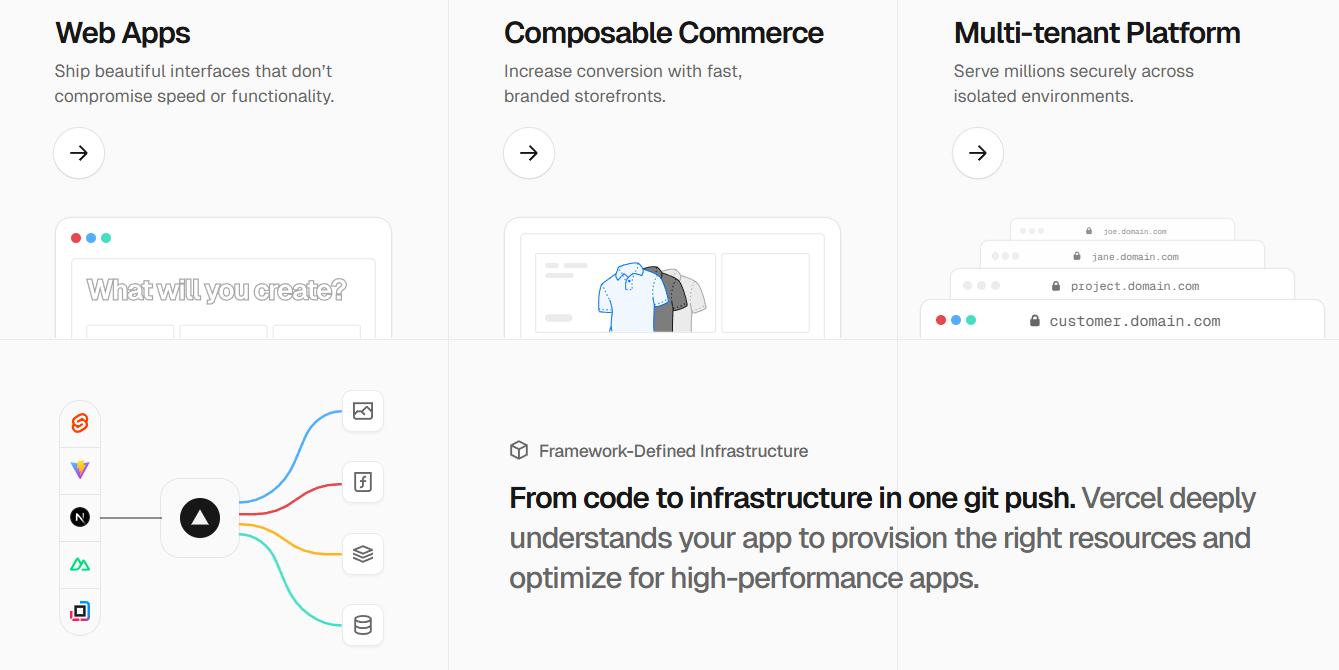This screenshot has height=670, width=1339.
Task: Click the Web Apps heading
Action: coord(123,33)
